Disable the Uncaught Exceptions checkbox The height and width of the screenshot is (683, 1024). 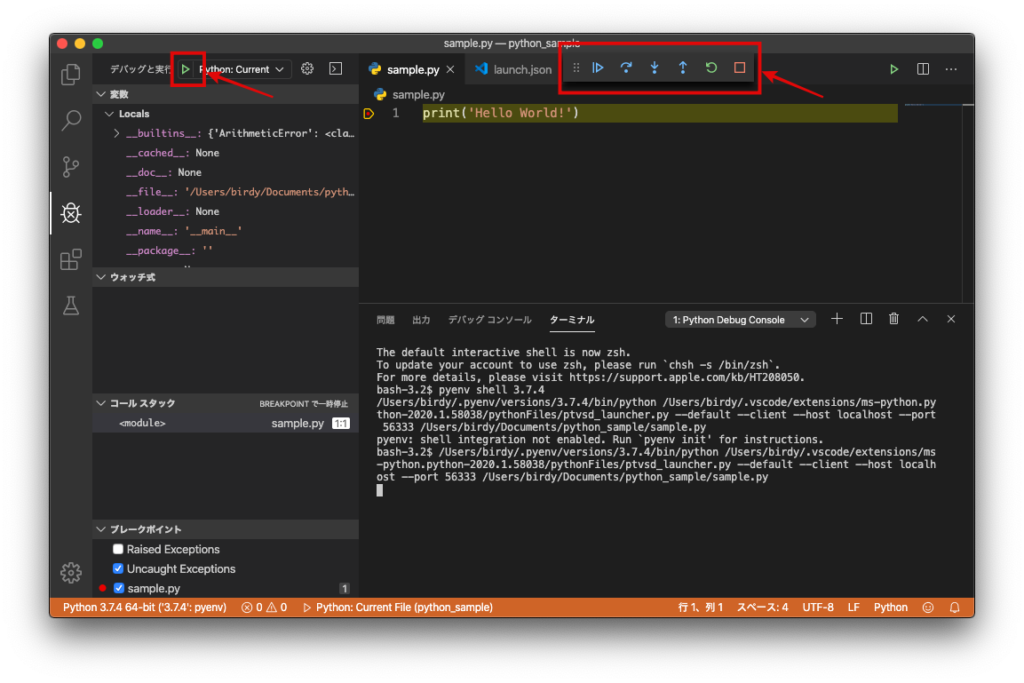(x=118, y=568)
